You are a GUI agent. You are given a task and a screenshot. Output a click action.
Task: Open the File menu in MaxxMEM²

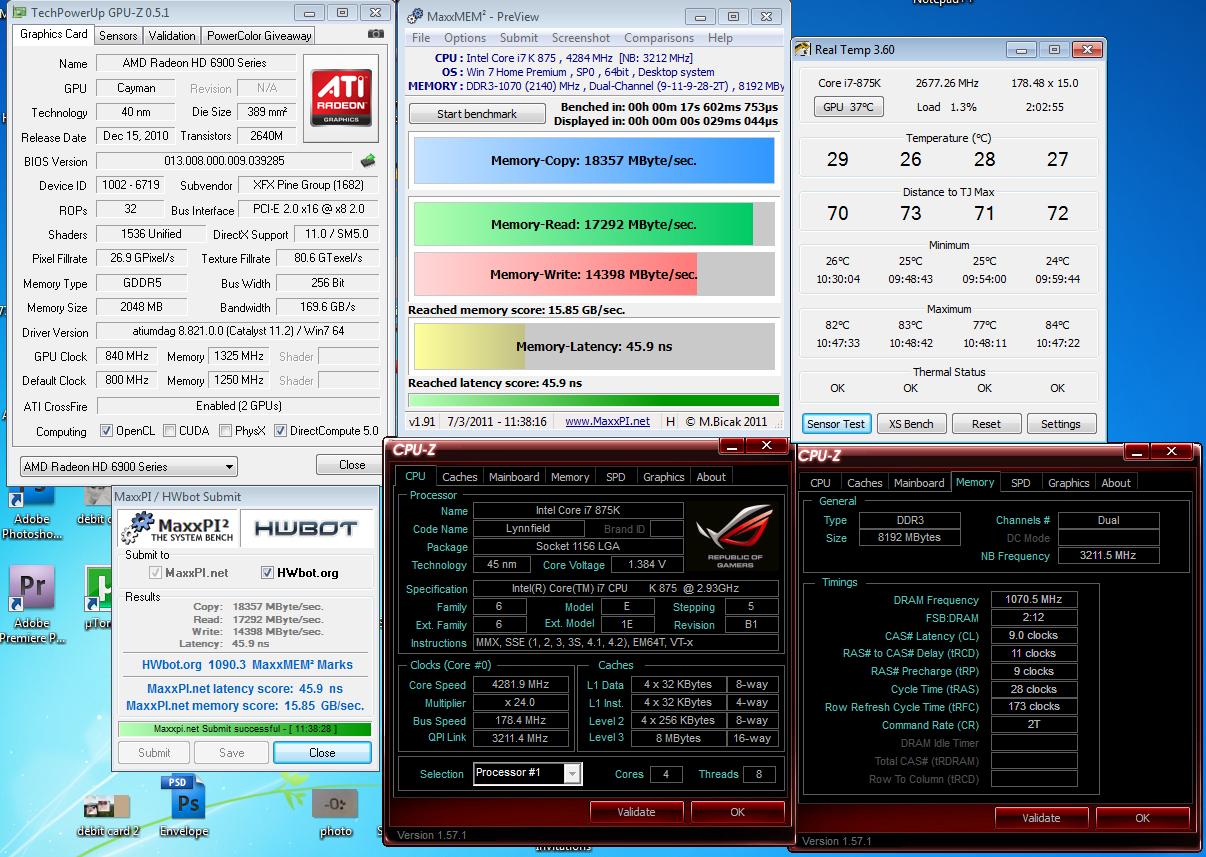422,38
